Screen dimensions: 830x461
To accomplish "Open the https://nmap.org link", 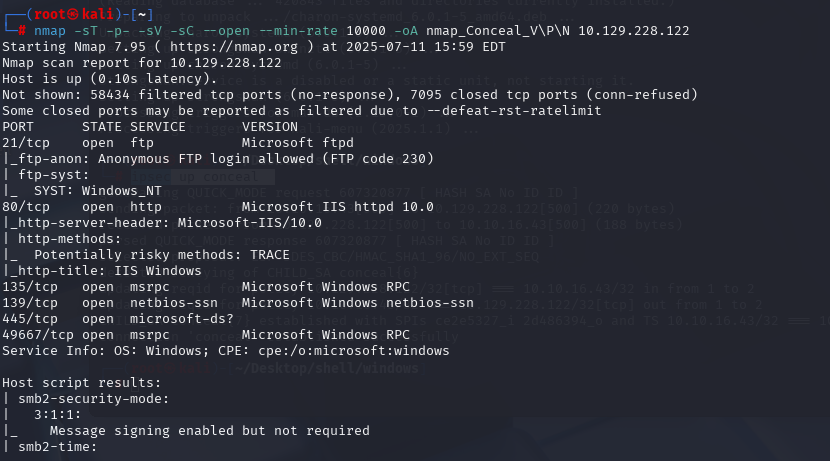I will [x=233, y=47].
